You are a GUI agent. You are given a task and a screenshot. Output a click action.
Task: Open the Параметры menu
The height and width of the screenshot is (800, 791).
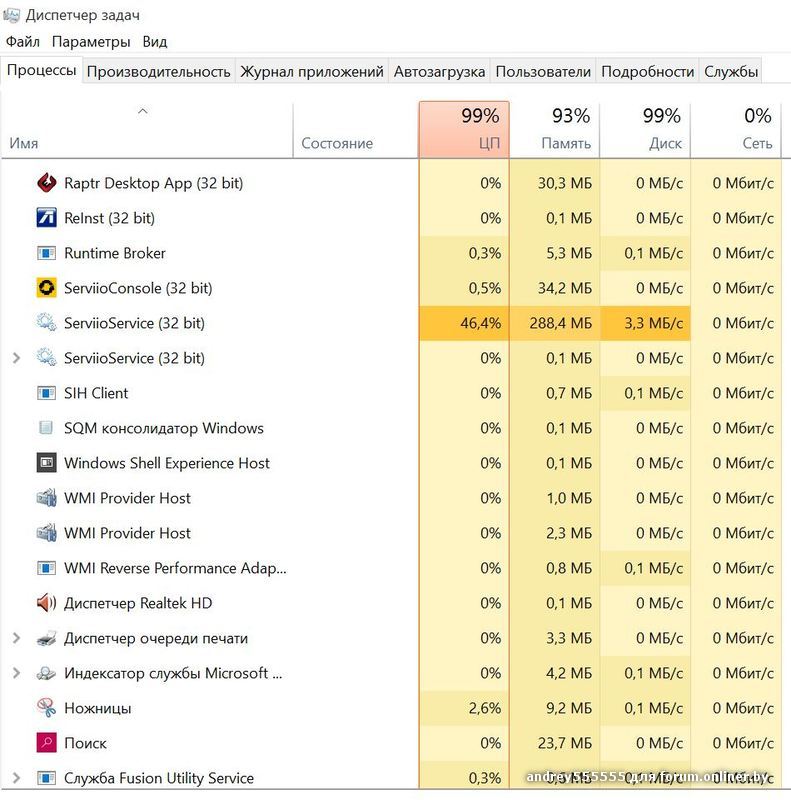(x=91, y=42)
